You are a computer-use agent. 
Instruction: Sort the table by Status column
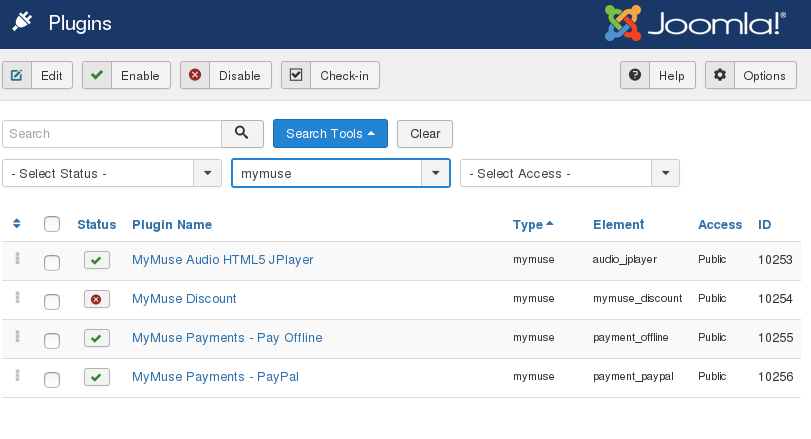pos(97,224)
